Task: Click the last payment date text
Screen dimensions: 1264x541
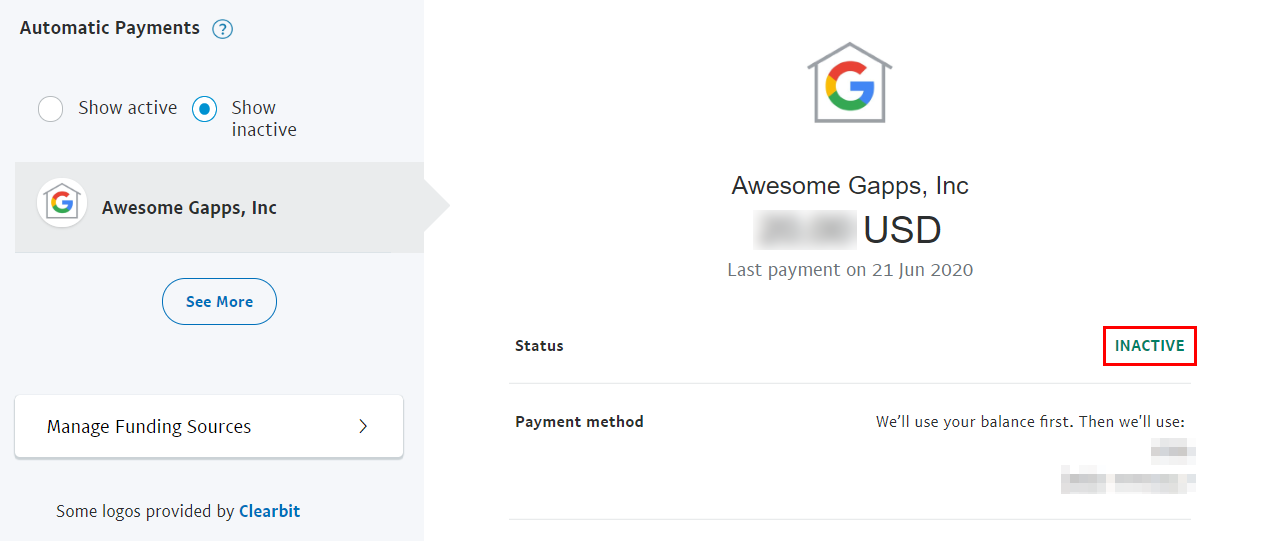Action: (x=849, y=270)
